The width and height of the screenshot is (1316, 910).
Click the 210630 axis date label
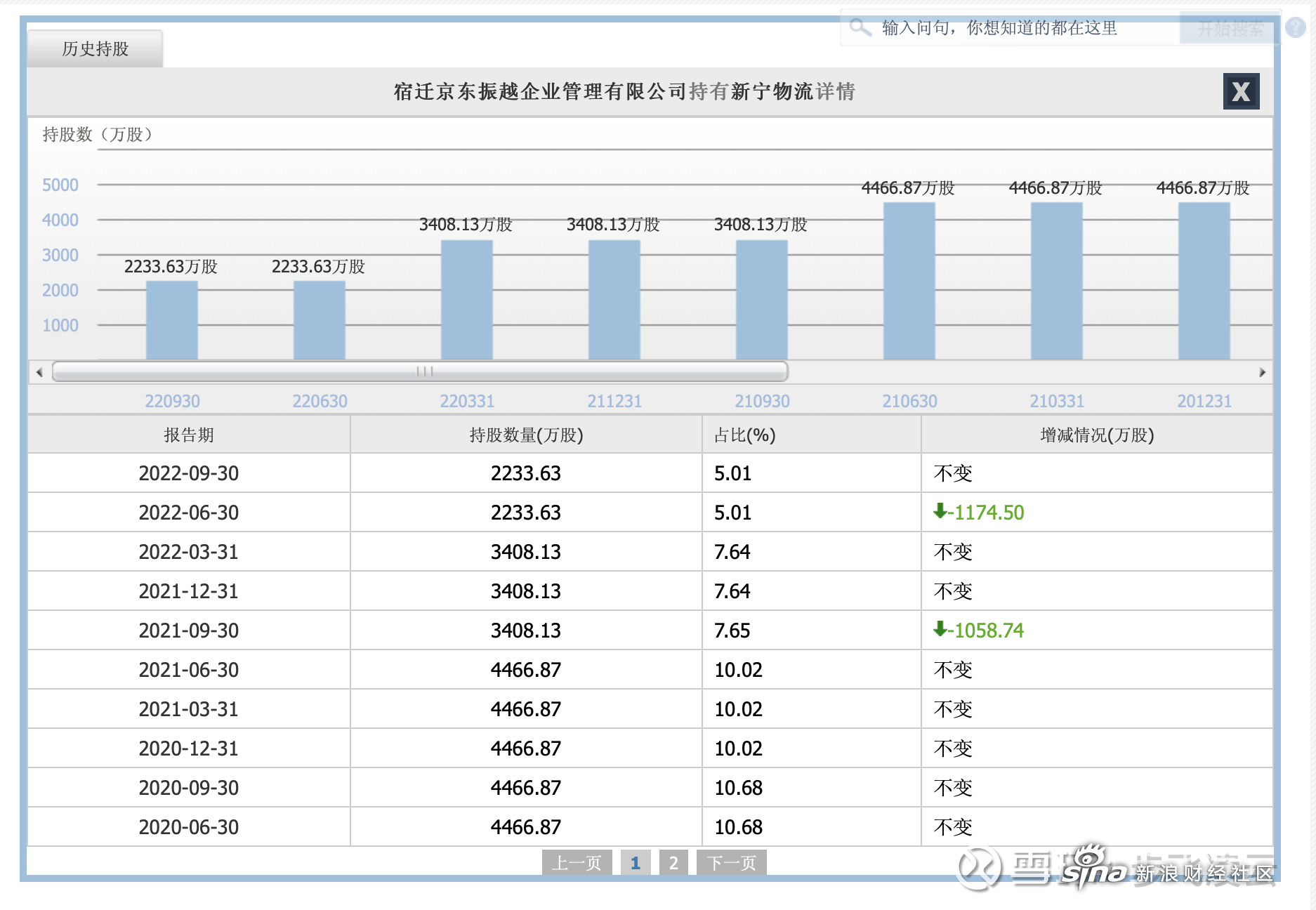(x=909, y=401)
